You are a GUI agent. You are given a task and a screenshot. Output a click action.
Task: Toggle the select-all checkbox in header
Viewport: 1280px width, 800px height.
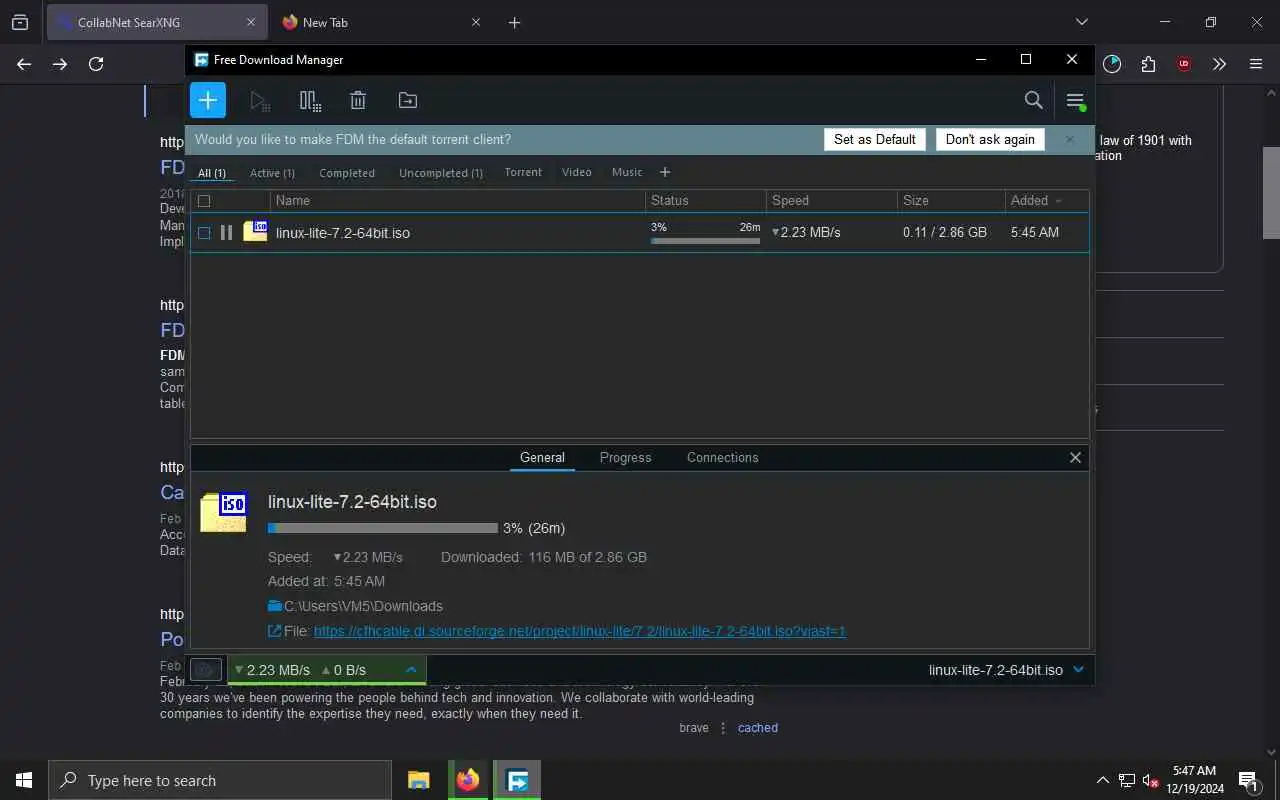204,201
